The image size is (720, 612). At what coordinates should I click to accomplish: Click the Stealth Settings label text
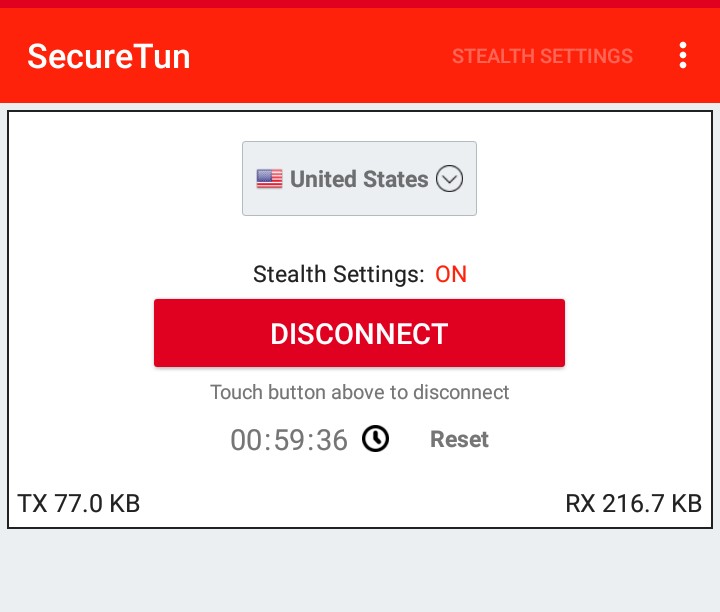tap(338, 274)
